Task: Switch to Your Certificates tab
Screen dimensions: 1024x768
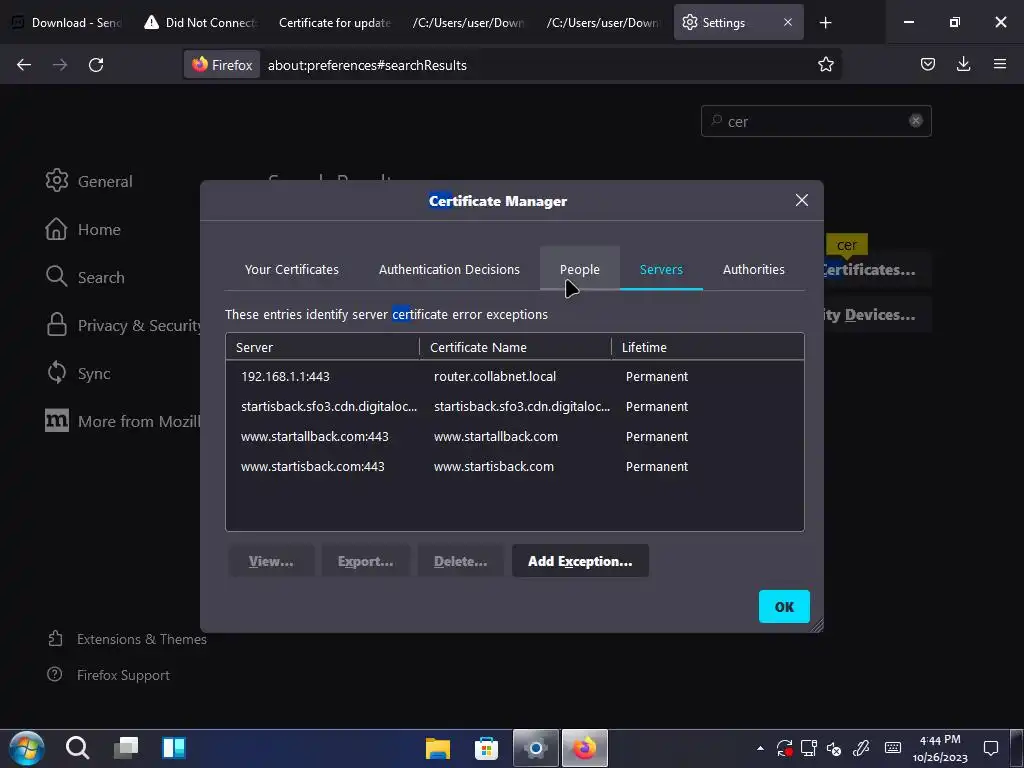Action: (292, 270)
